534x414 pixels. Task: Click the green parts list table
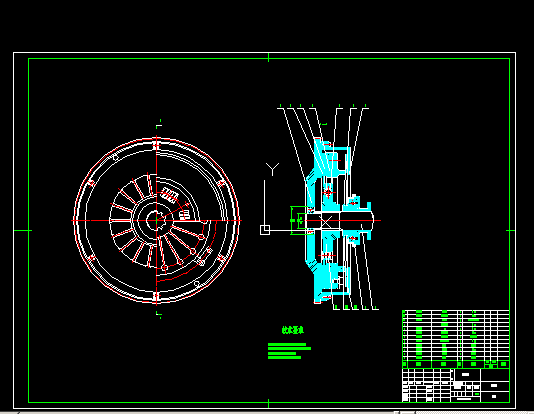click(456, 339)
